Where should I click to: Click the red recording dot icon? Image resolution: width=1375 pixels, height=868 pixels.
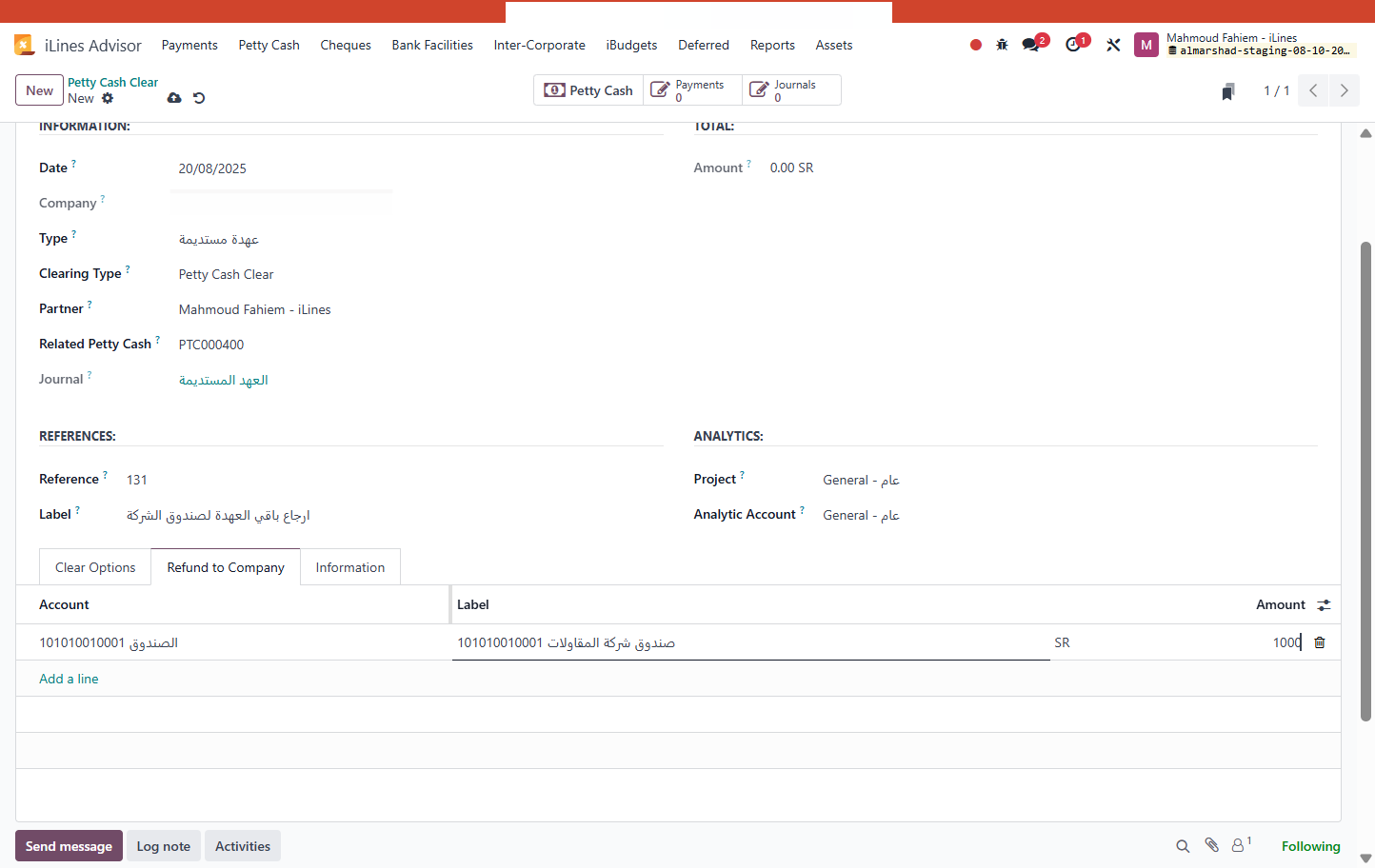pyautogui.click(x=976, y=45)
